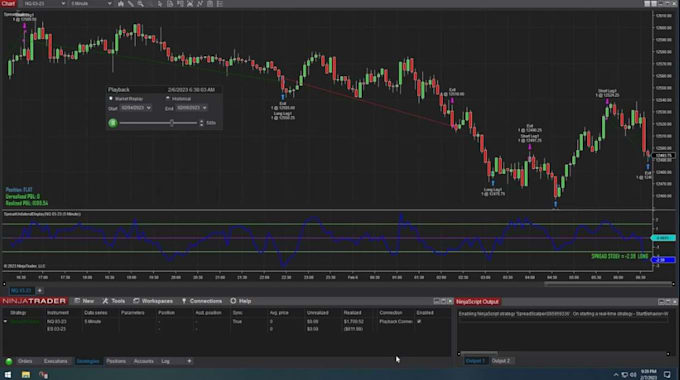Open the volume icon in system tray
Screen dimensions: 680x380
pos(633,375)
